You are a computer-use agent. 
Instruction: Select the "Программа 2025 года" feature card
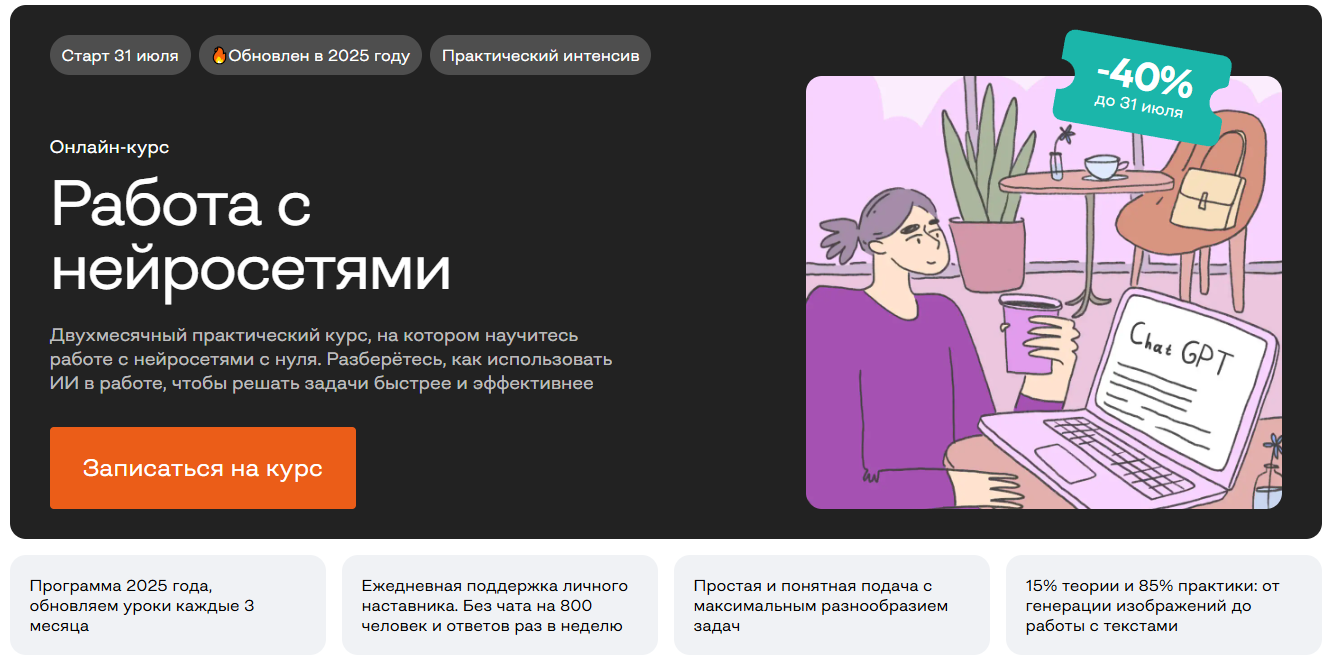[x=168, y=605]
